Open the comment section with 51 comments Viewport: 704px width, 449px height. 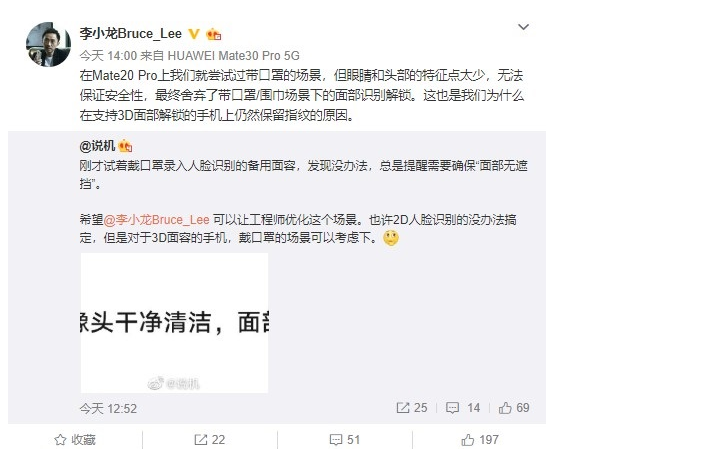(345, 440)
